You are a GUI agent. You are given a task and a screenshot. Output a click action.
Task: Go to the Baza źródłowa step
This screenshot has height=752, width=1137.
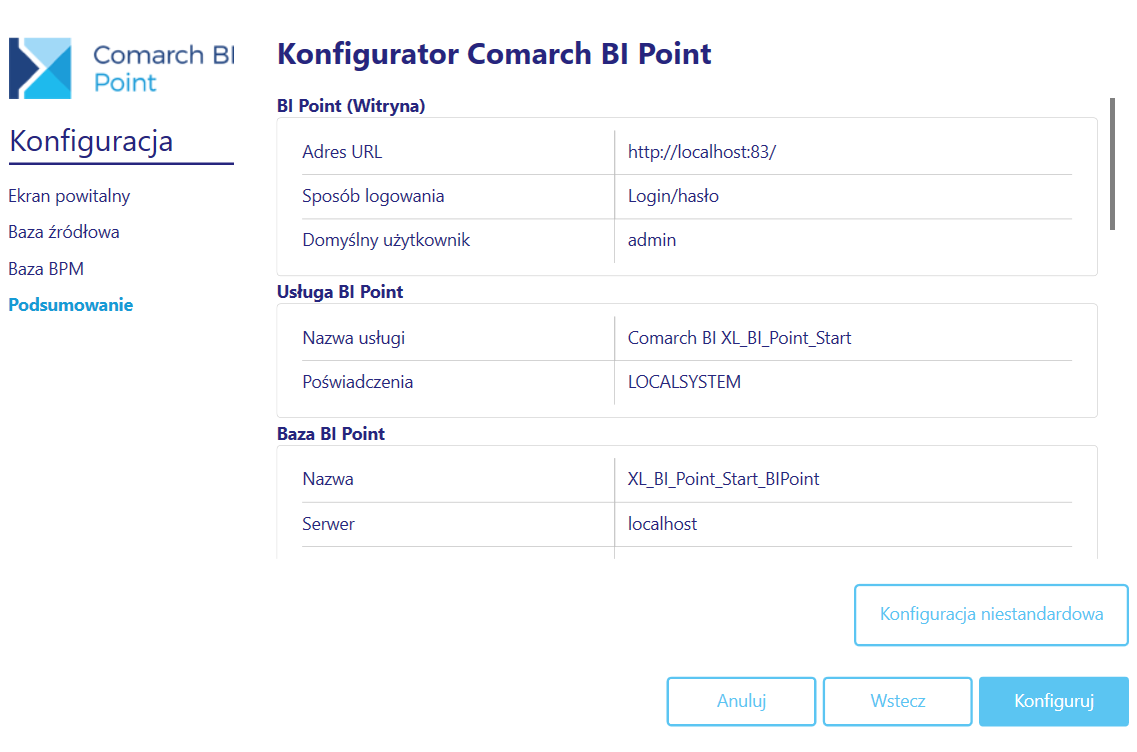[64, 232]
